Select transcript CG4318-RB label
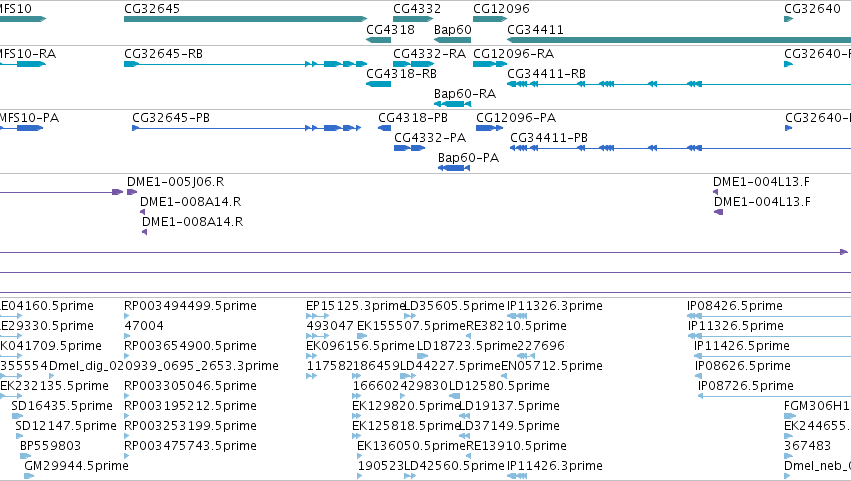Viewport: 851px width, 481px height. click(x=401, y=74)
